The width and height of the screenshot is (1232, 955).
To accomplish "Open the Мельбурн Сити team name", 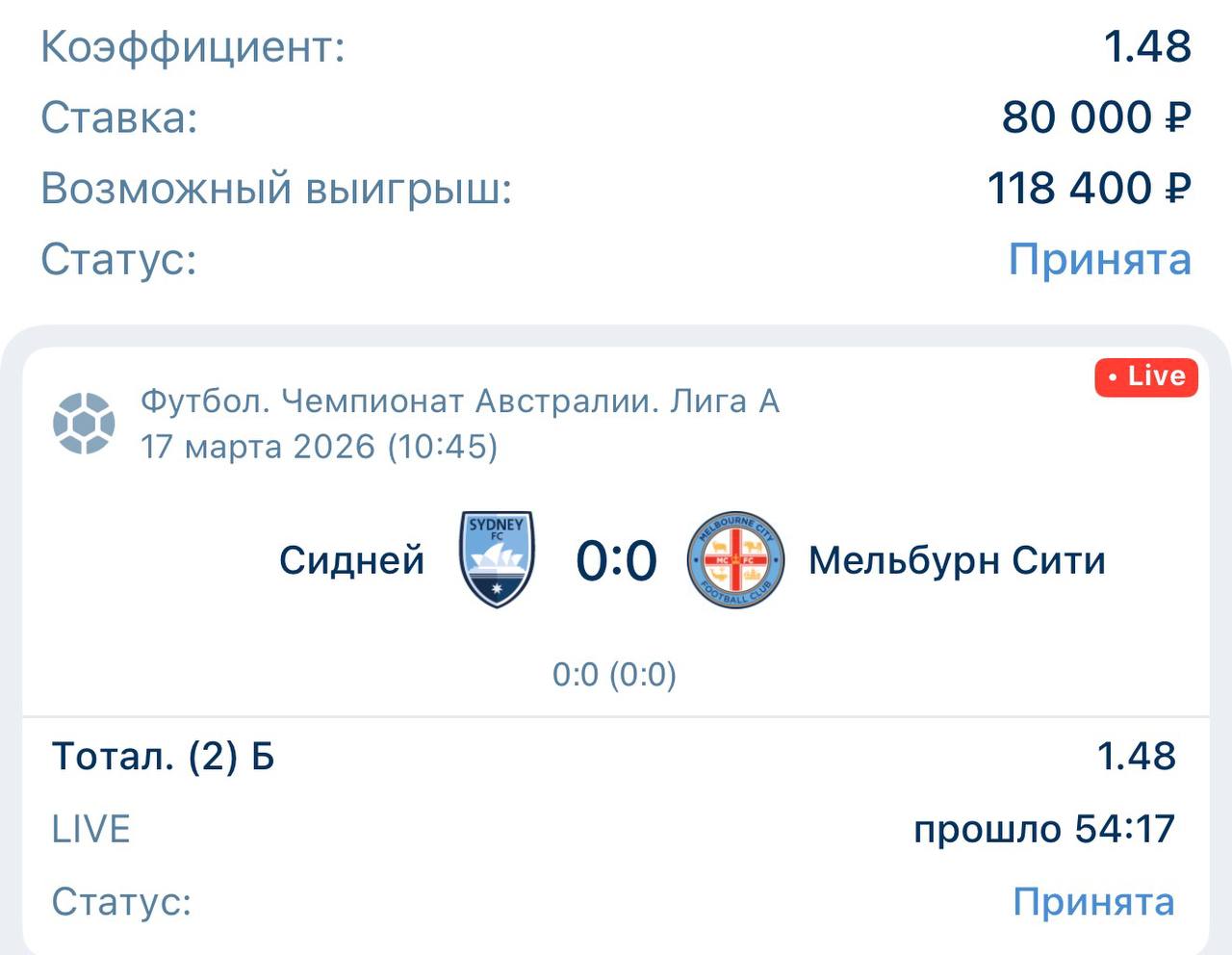I will (957, 560).
